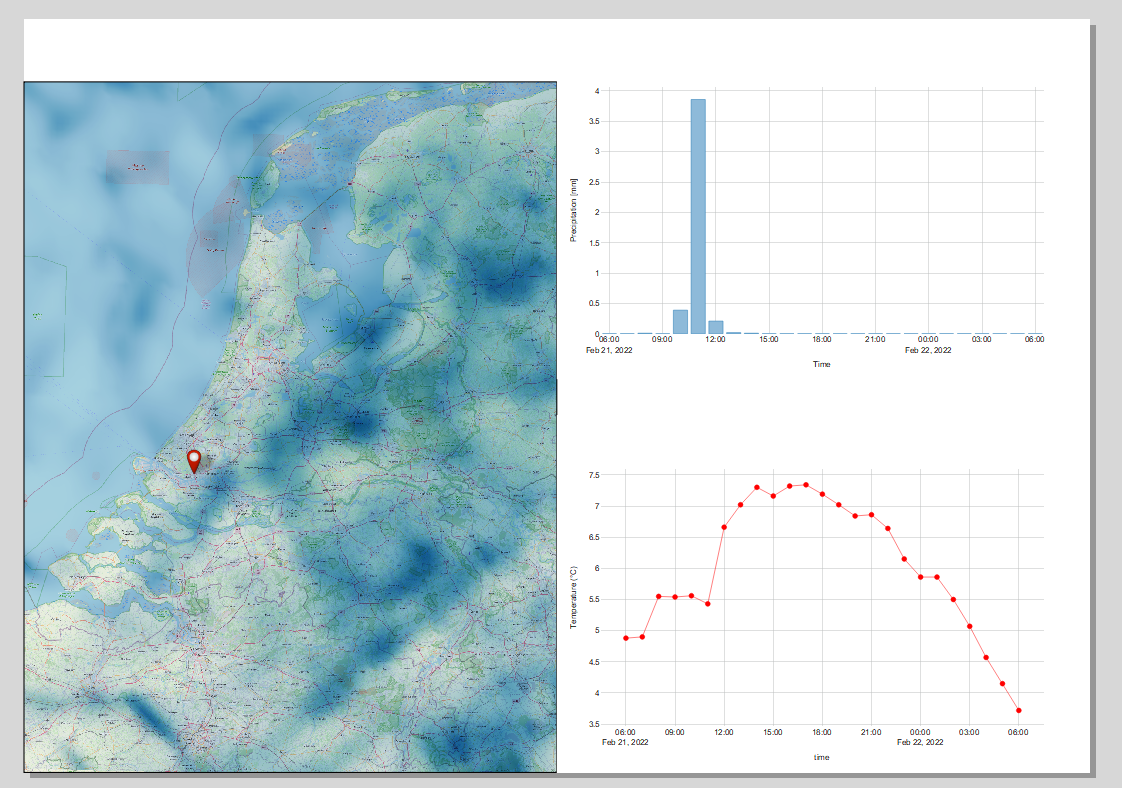Click the final temperature point on Feb 22
Image resolution: width=1122 pixels, height=788 pixels.
1017,710
